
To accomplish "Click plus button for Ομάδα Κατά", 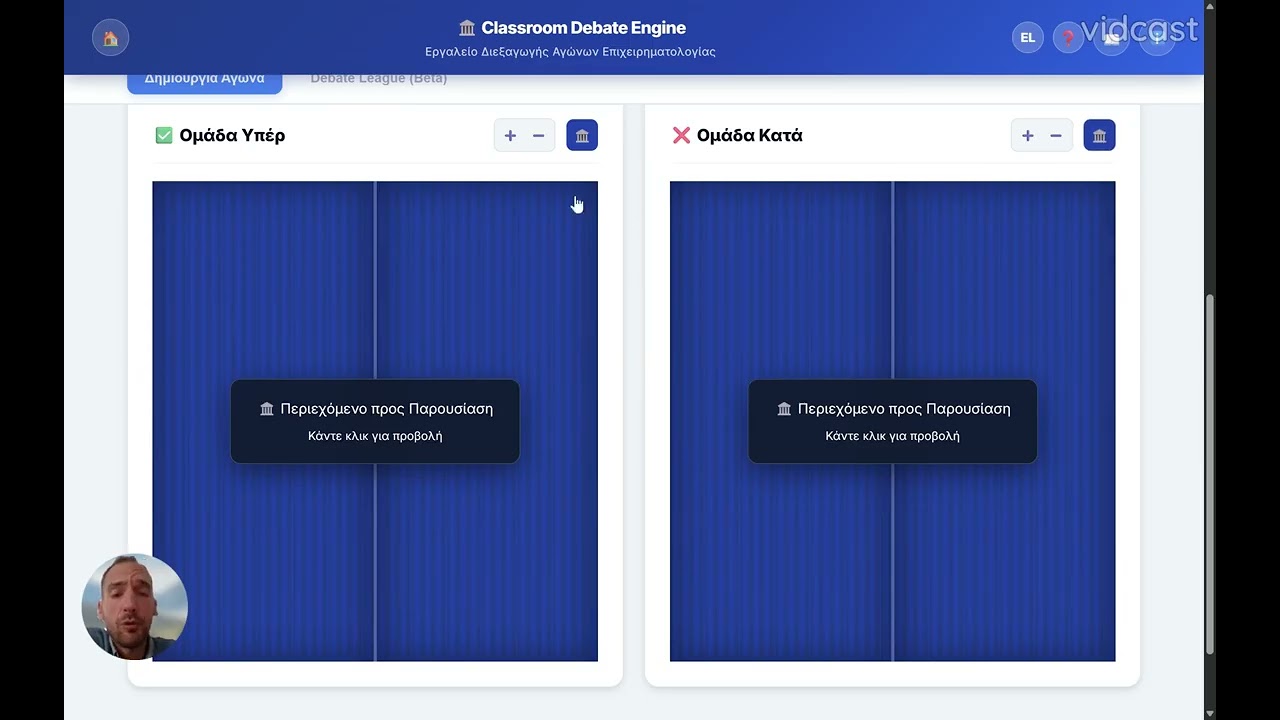I will tap(1027, 135).
